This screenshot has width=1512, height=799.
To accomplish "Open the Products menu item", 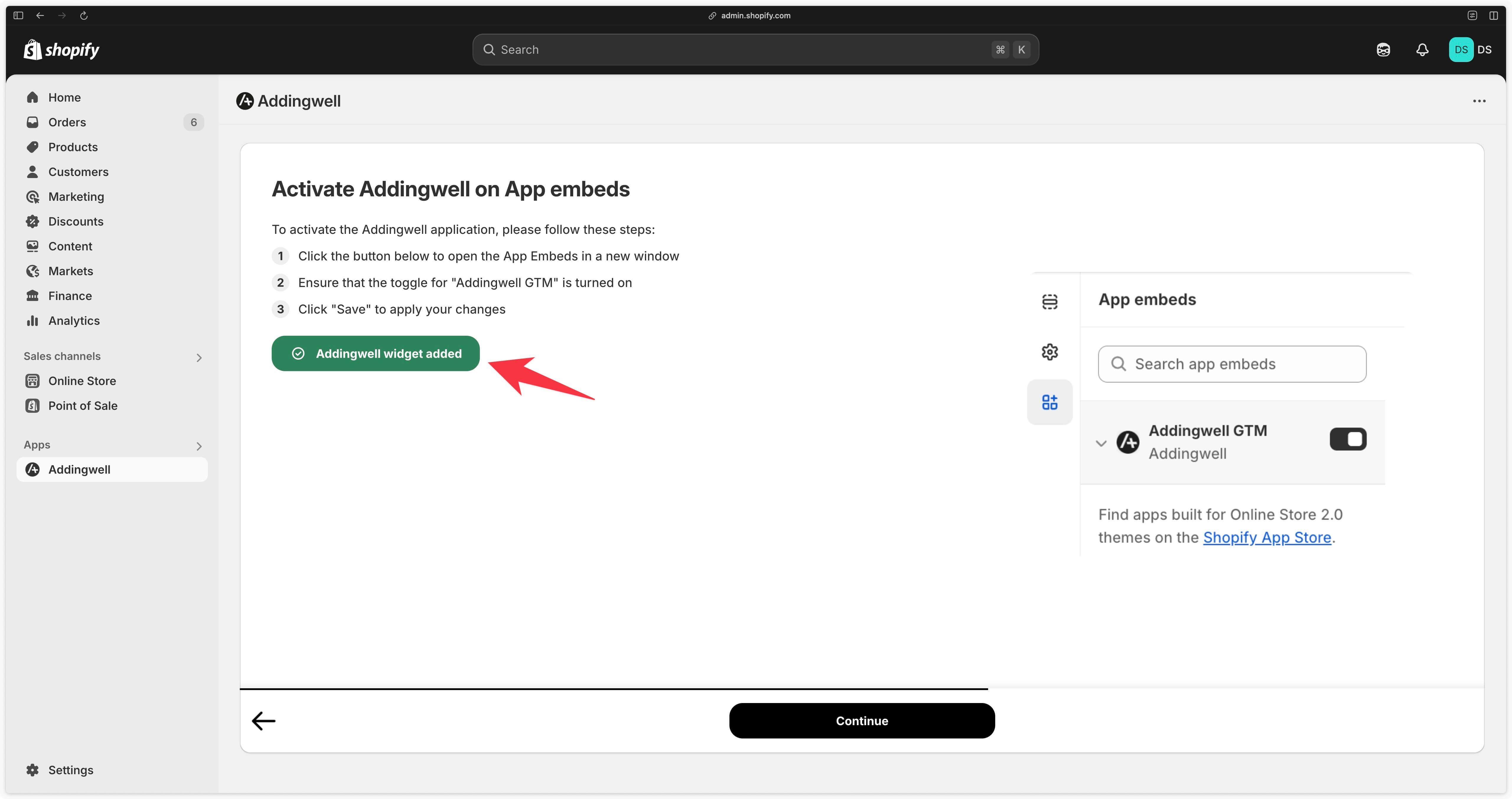I will click(112, 147).
